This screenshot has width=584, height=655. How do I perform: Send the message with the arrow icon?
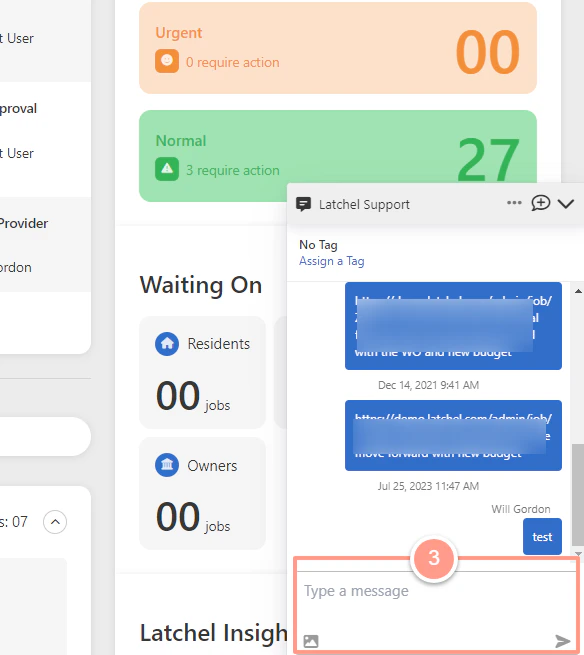point(562,641)
